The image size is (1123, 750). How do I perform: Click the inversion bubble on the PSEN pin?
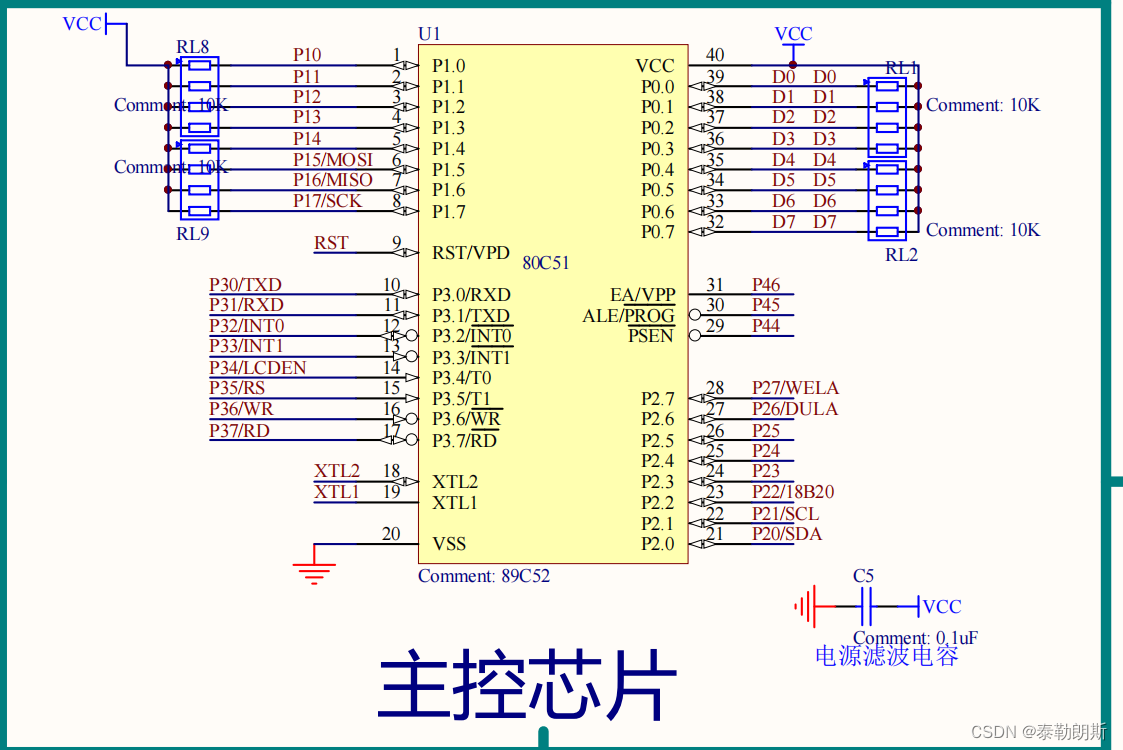point(695,335)
